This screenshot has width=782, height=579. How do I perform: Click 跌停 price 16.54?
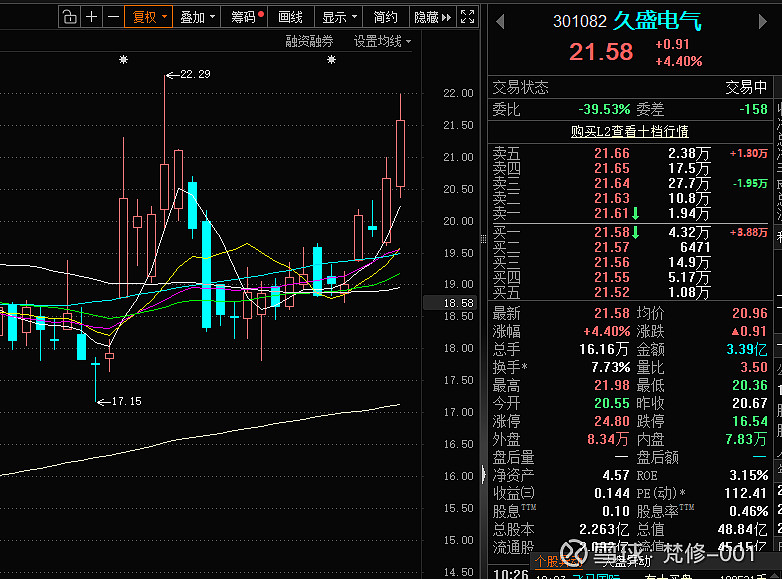coord(750,421)
